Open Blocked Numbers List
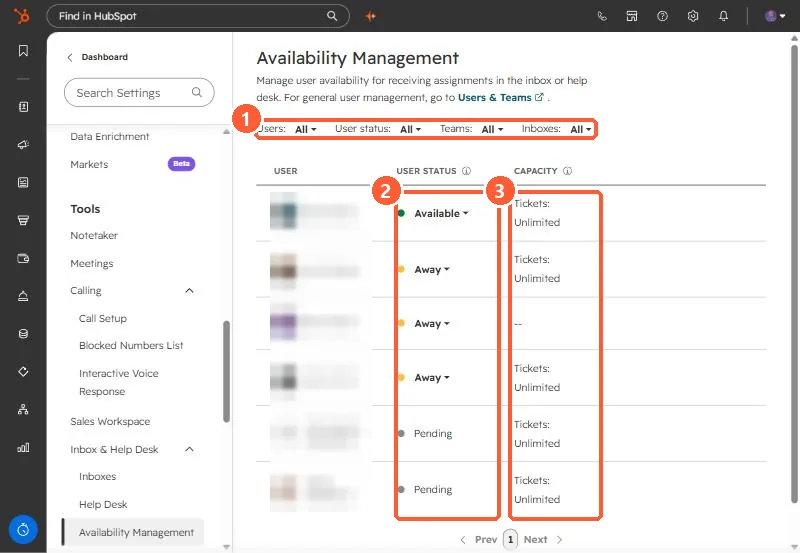Image resolution: width=800 pixels, height=553 pixels. click(131, 345)
